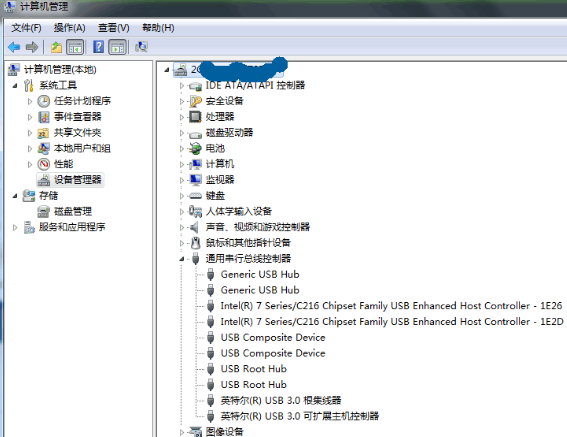The height and width of the screenshot is (437, 567).
Task: Expand the 任务计划程序 node
Action: point(30,101)
